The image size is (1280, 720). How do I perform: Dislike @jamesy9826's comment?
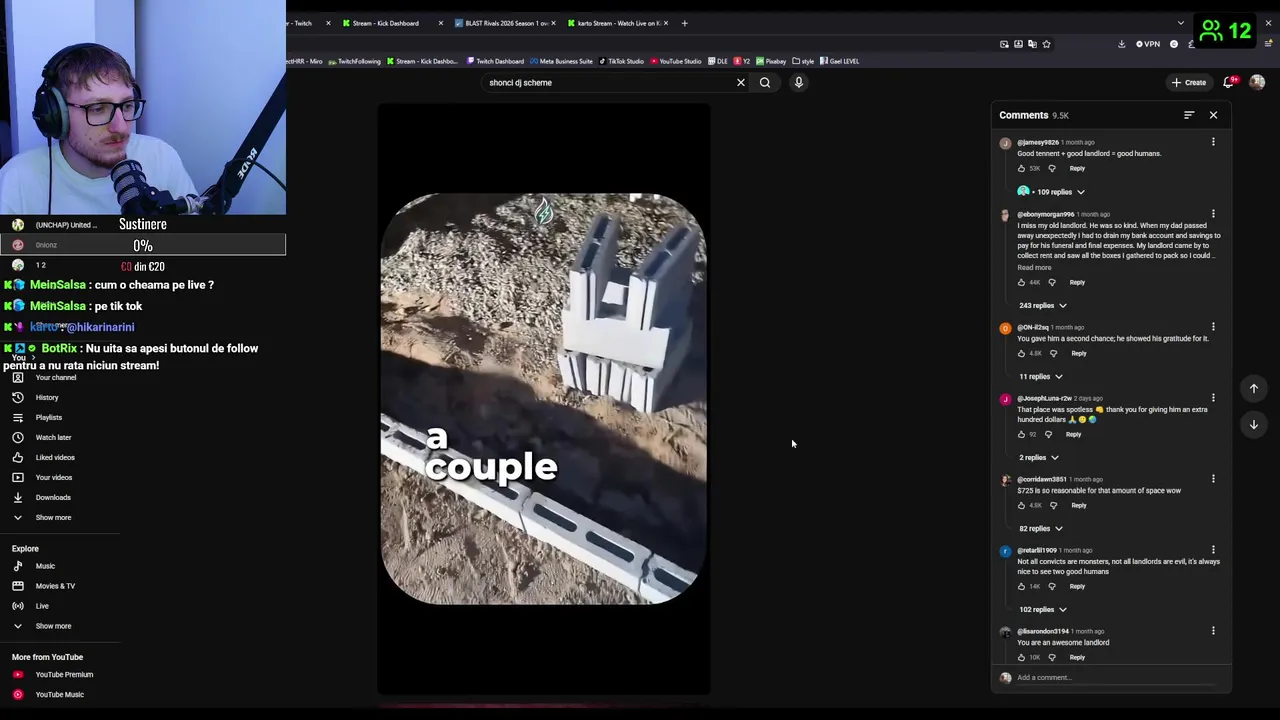tap(1052, 168)
